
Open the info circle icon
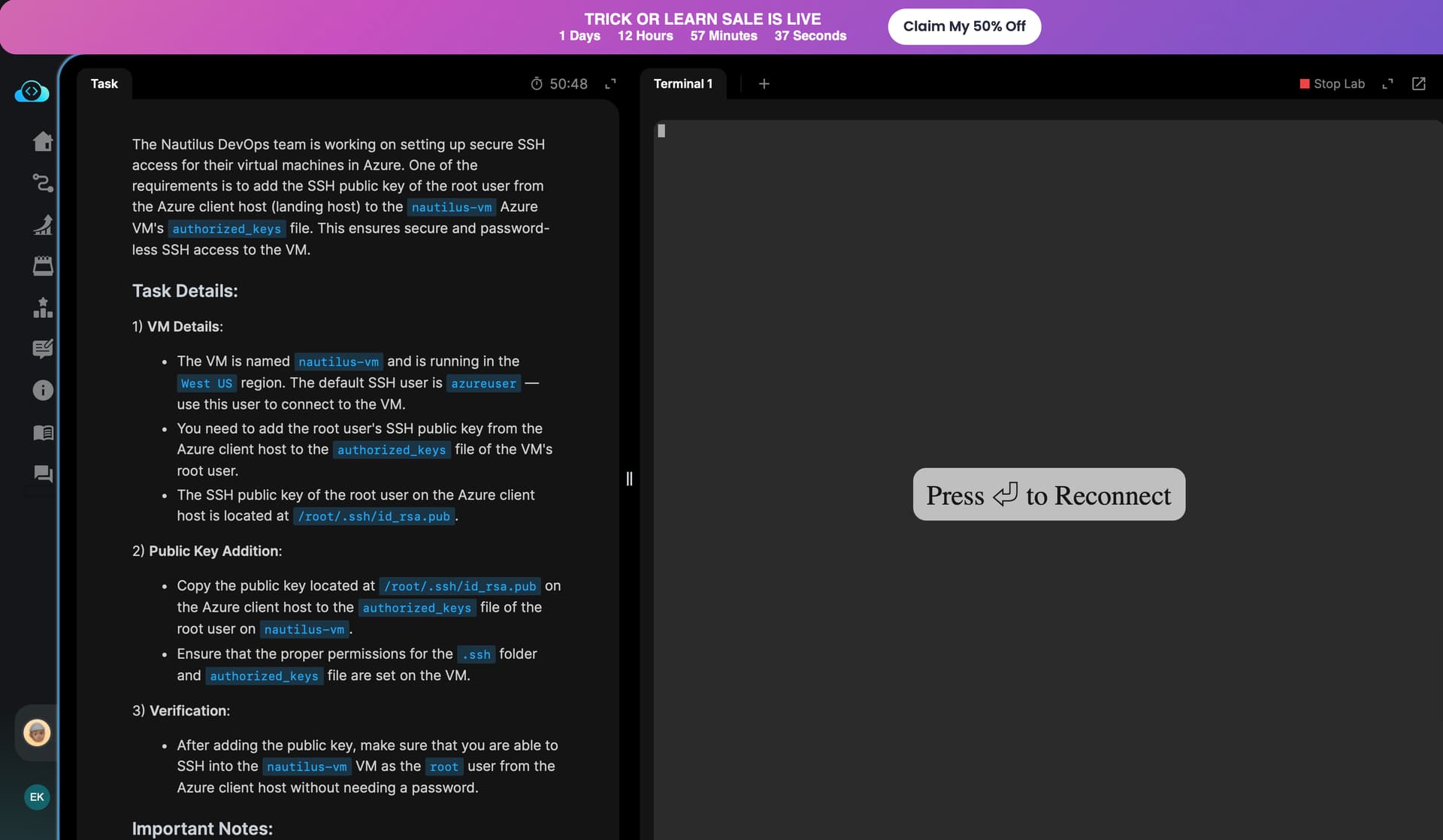(43, 390)
